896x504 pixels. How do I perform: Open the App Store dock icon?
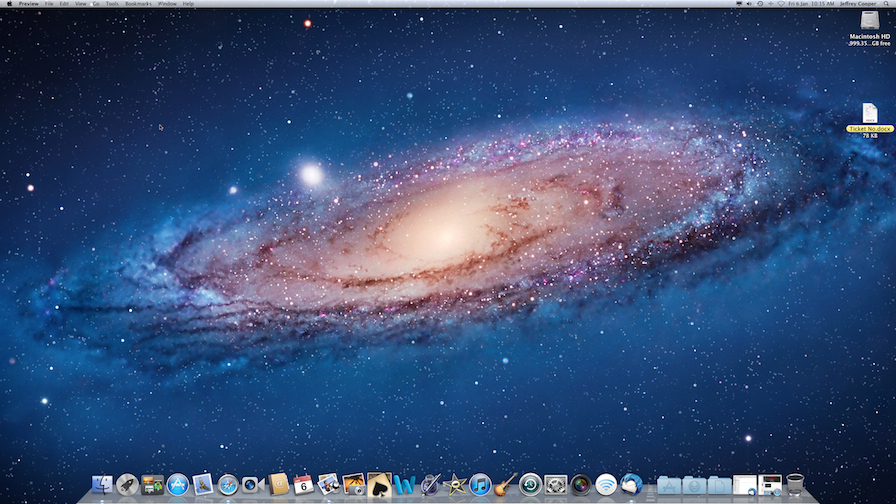[178, 485]
